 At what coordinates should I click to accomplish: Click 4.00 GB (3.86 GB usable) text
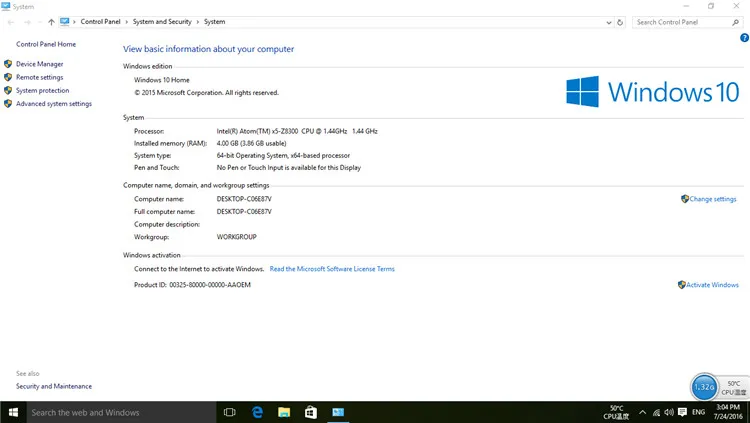coord(252,143)
